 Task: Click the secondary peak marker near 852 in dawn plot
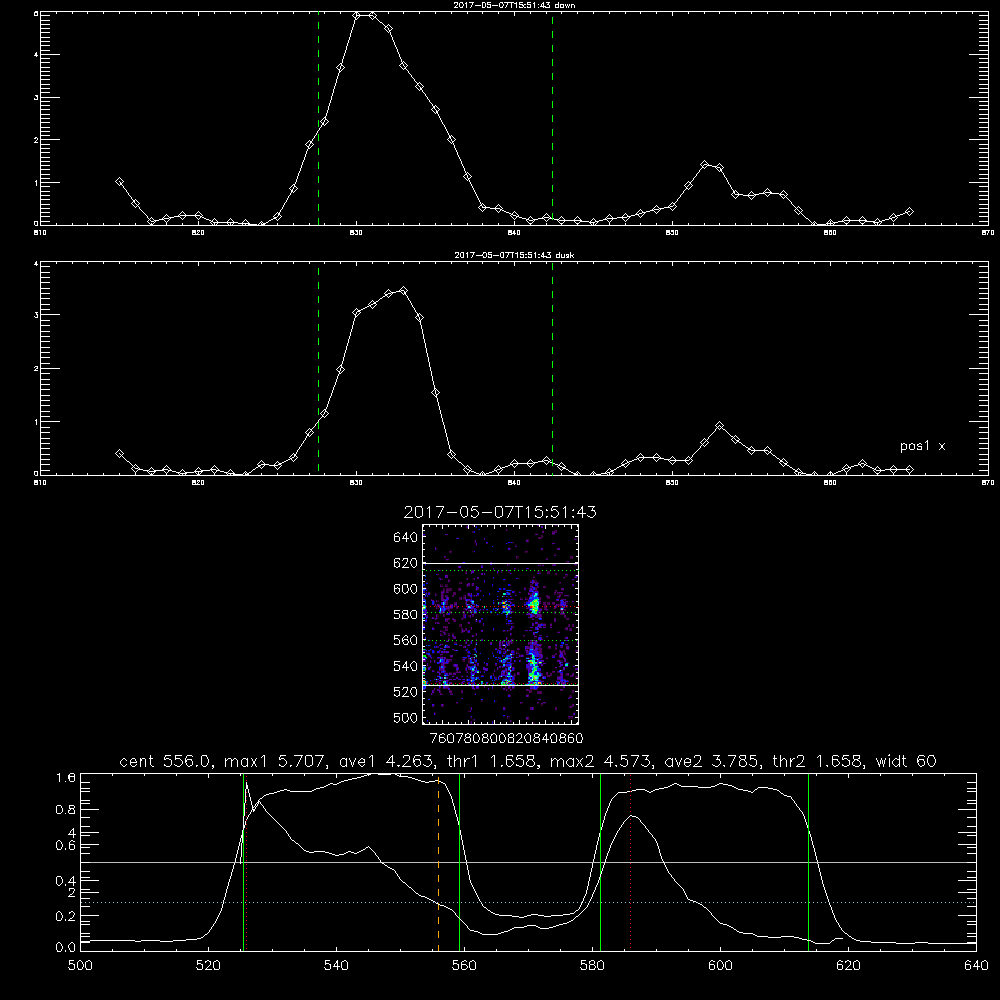click(x=704, y=165)
